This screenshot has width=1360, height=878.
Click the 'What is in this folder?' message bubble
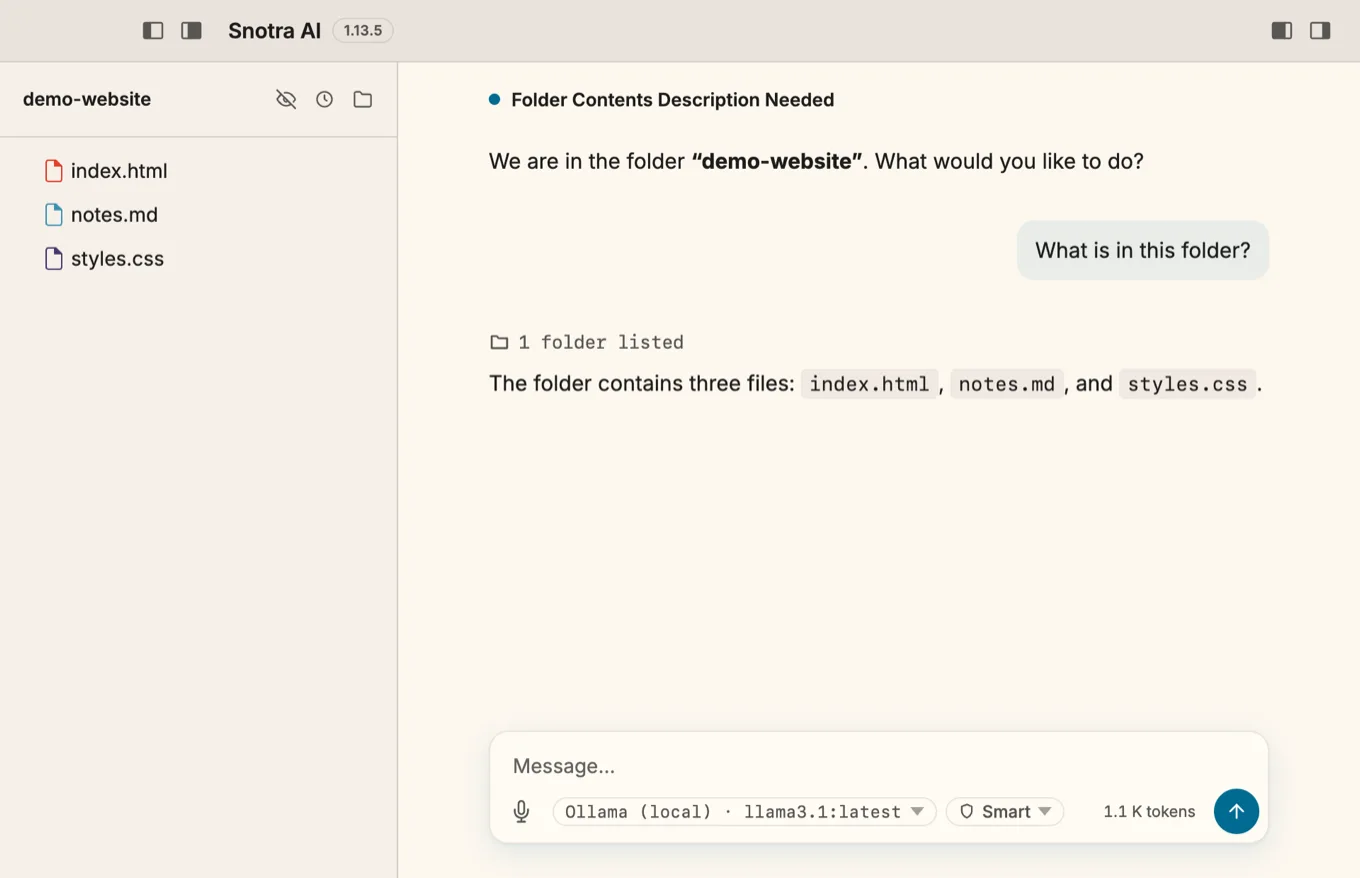[1143, 250]
